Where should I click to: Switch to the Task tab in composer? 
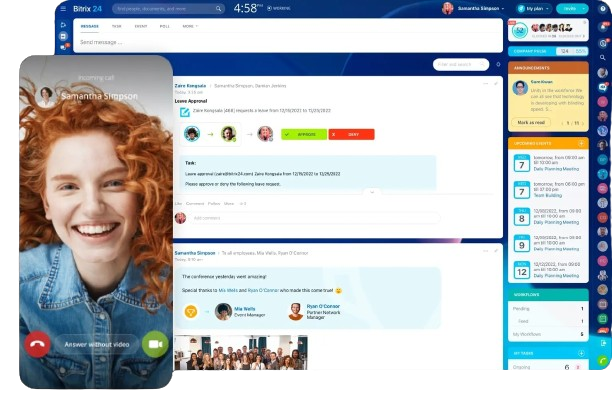coord(117,26)
